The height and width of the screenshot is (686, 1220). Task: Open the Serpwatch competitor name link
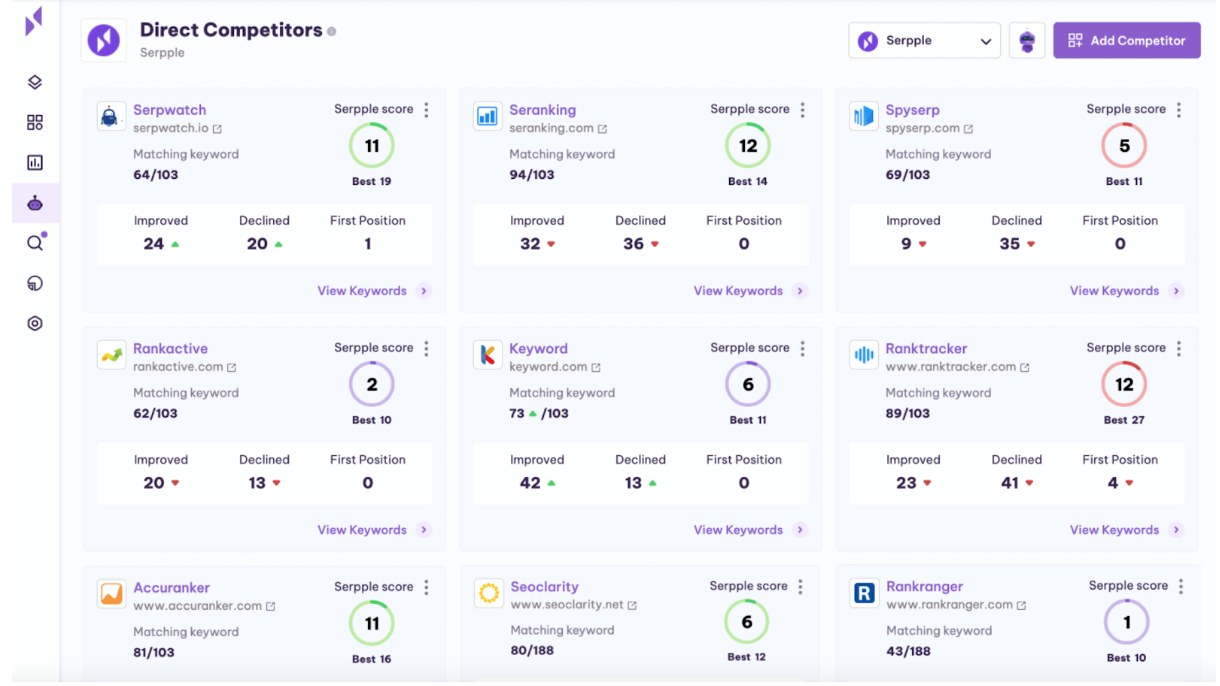coord(170,110)
